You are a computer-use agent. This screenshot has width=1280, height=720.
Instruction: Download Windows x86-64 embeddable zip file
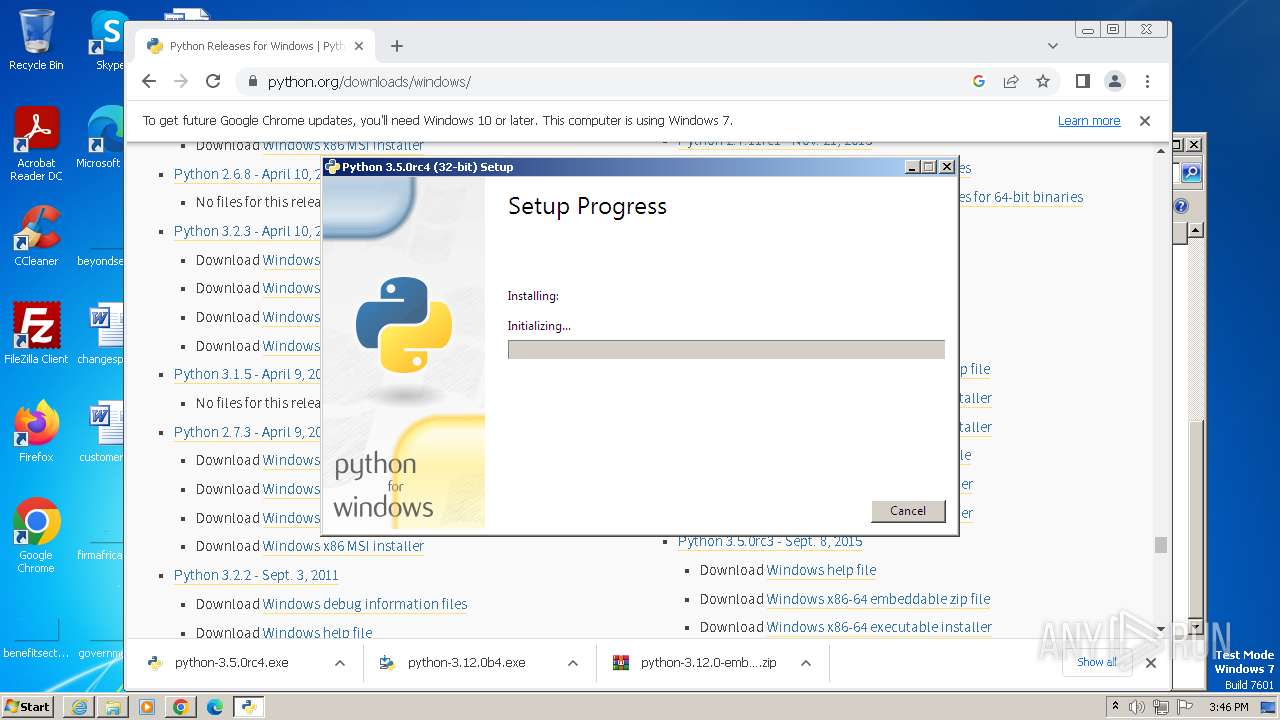click(878, 599)
